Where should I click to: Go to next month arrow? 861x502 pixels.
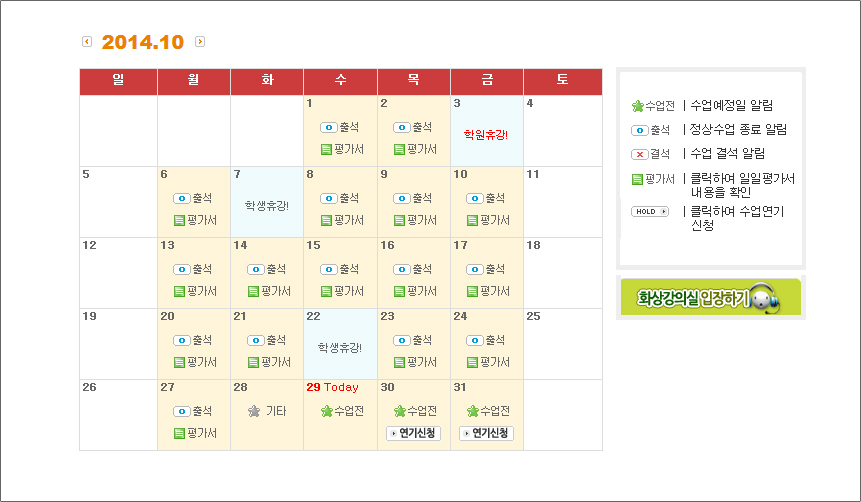click(x=200, y=42)
